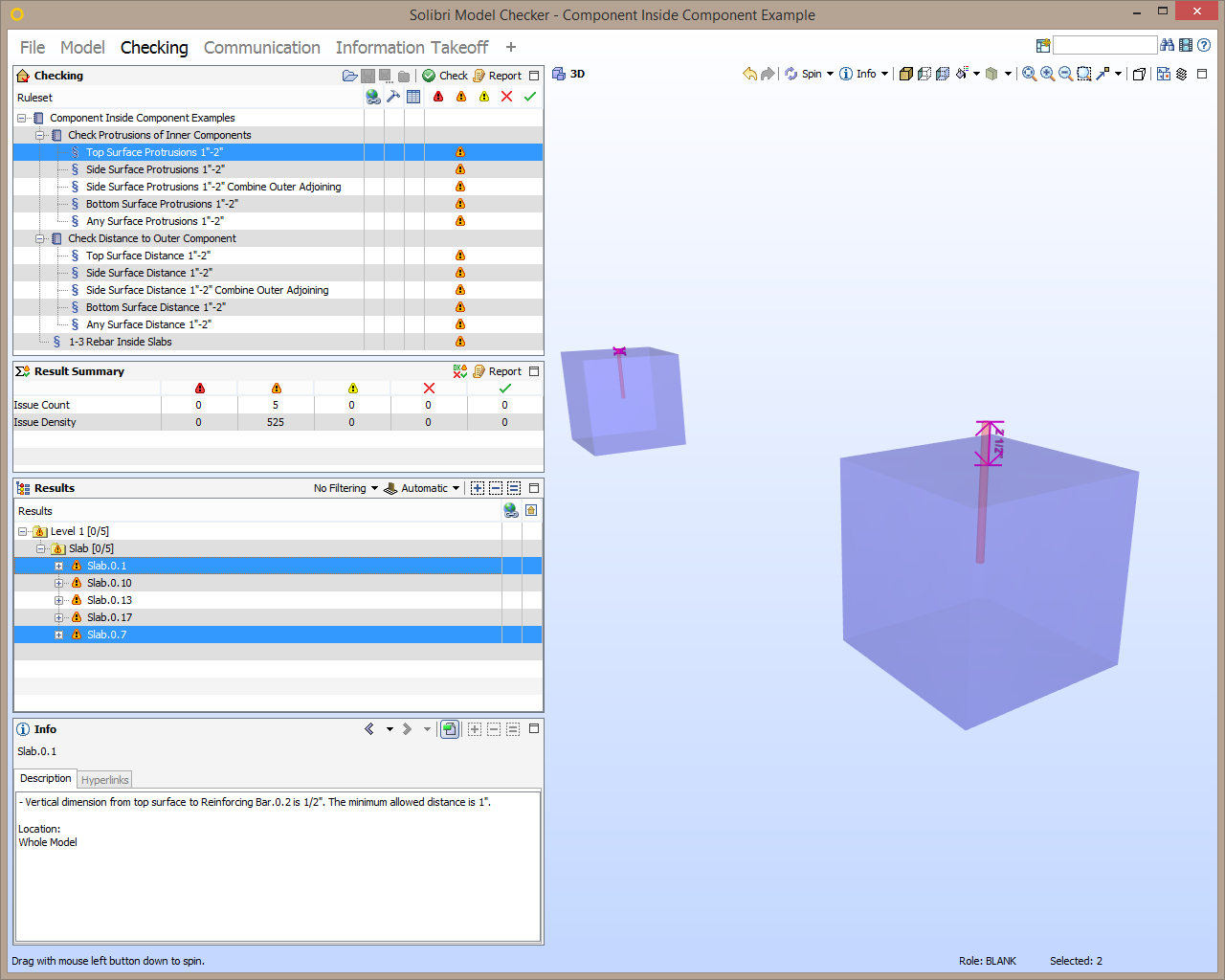The image size is (1225, 980).
Task: Select rule Top Surface Distance 1"-2"
Action: (x=148, y=256)
